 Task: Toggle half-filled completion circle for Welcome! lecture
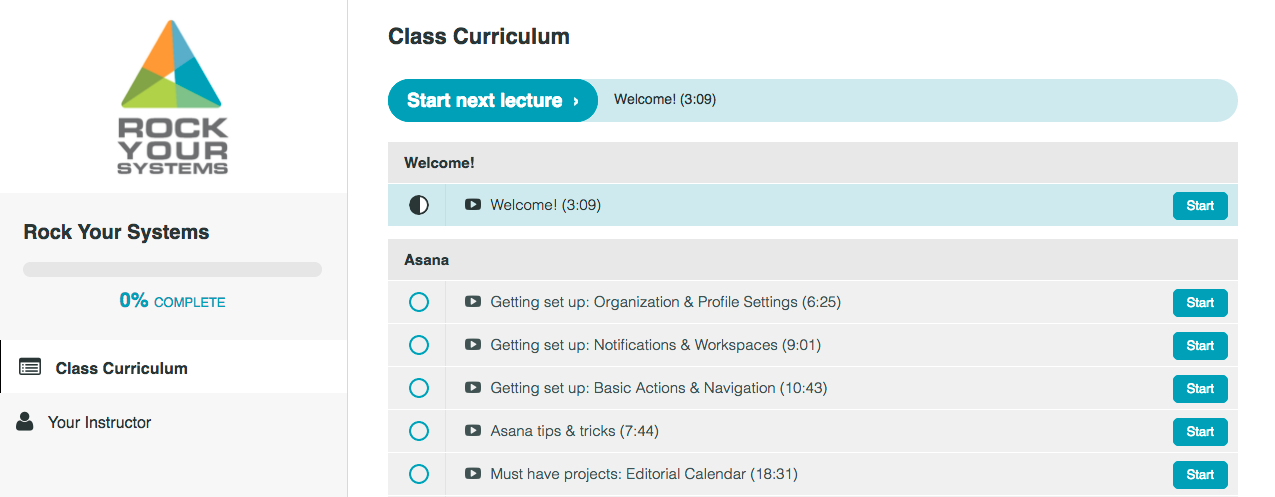point(419,205)
